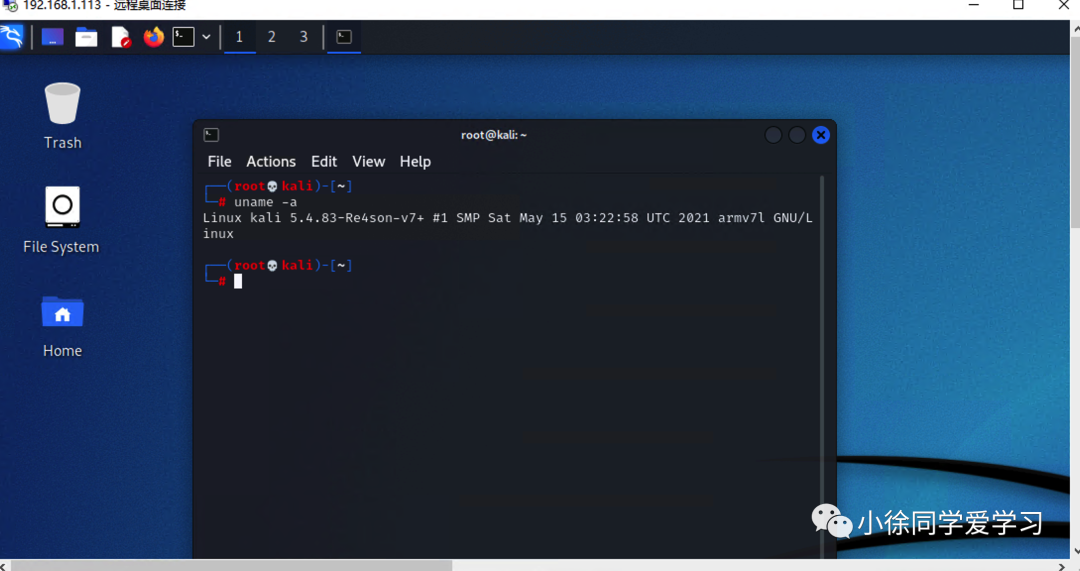The image size is (1080, 571).
Task: Click the scroll-up arrow of remote window
Action: [1075, 28]
